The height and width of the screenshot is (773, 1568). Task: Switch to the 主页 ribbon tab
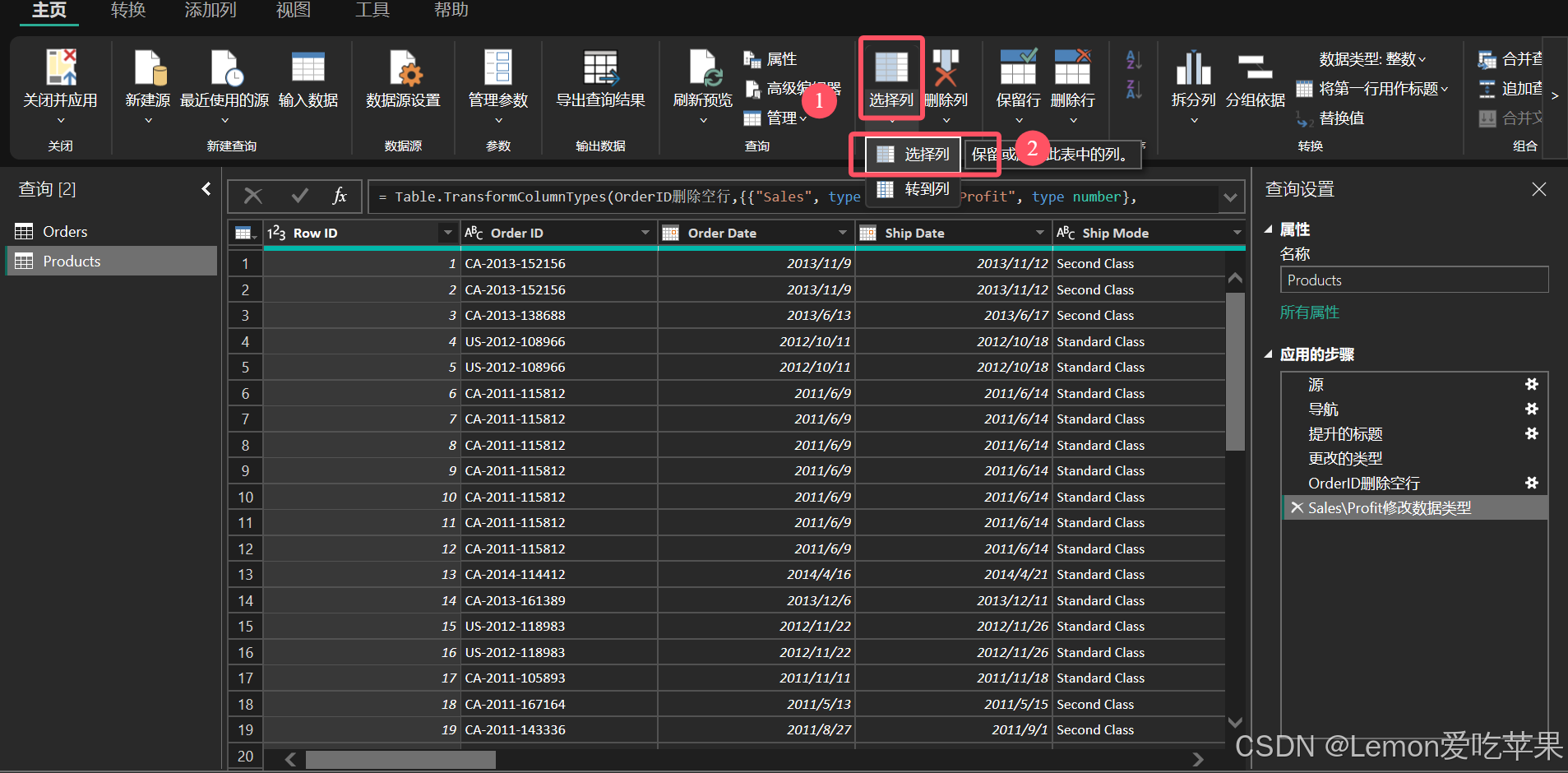pyautogui.click(x=49, y=11)
